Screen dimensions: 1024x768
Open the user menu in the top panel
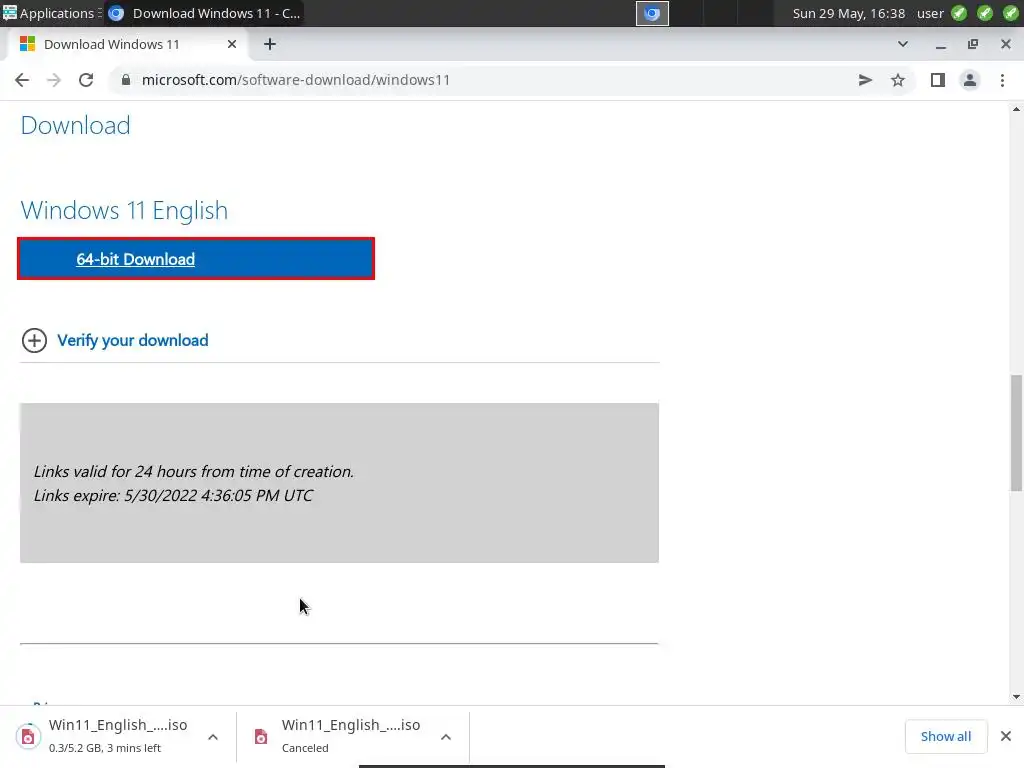(930, 13)
